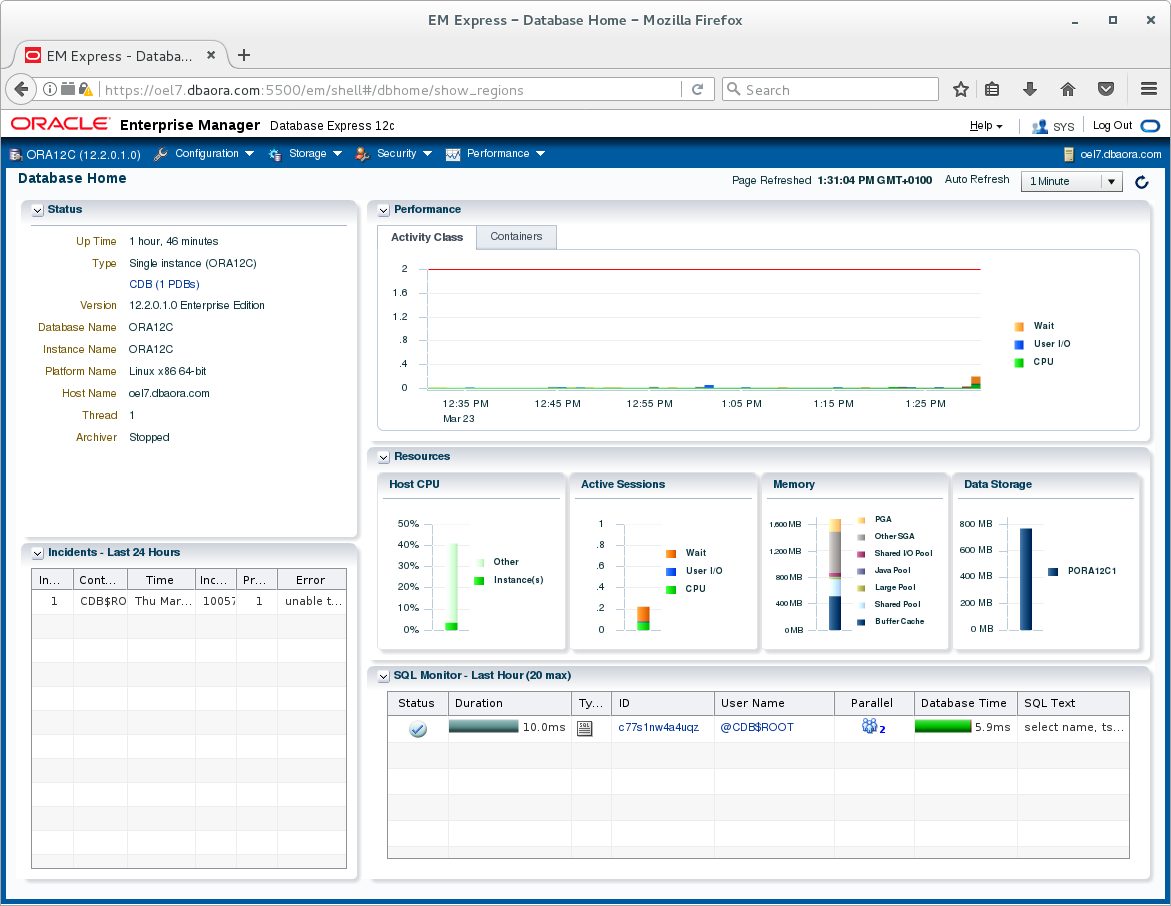Click the @CDB$ROOT user name link
This screenshot has height=906, width=1171.
(757, 727)
